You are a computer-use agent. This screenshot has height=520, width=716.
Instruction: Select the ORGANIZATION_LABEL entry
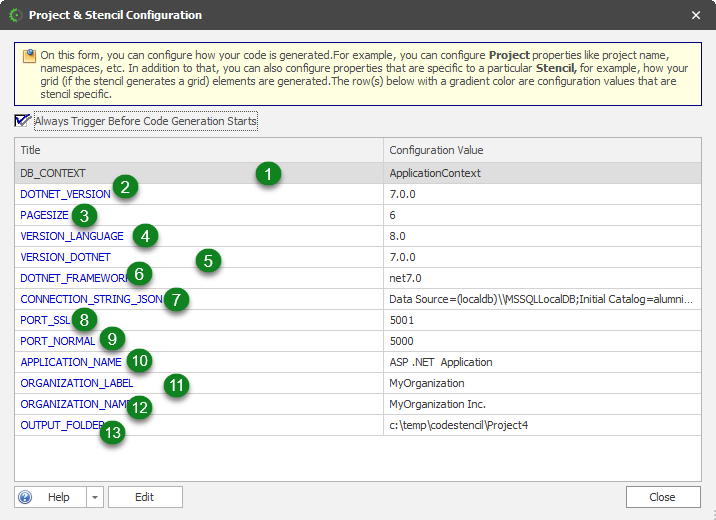pyautogui.click(x=76, y=383)
